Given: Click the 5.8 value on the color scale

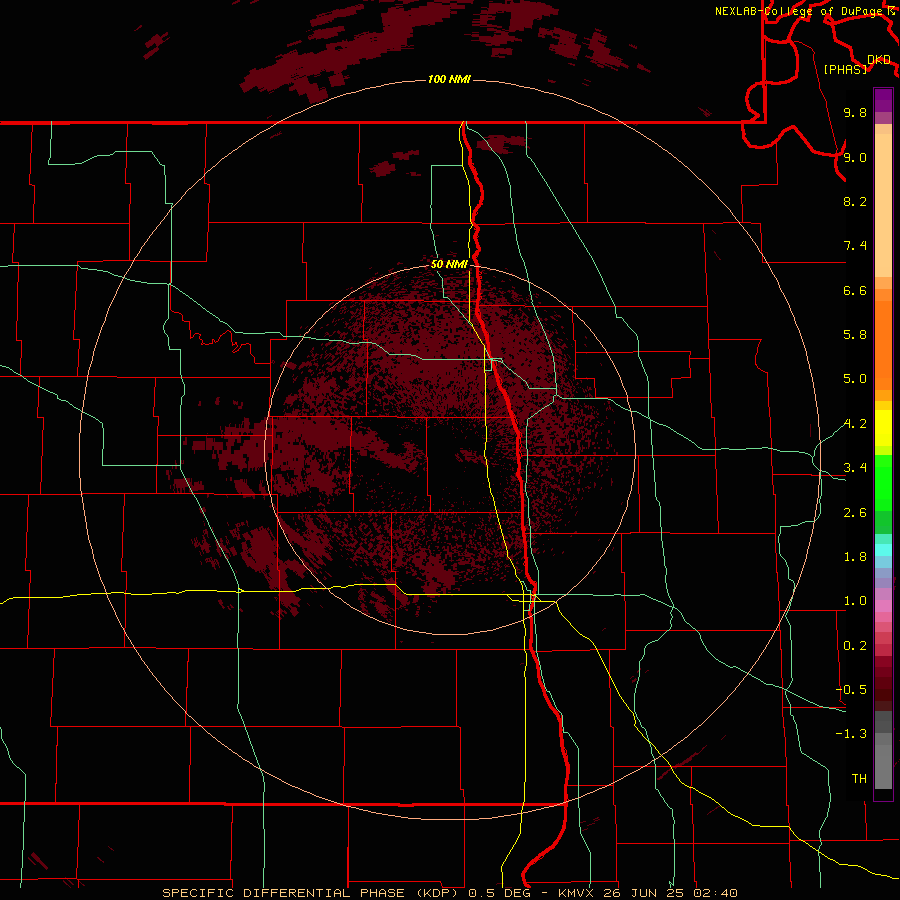Looking at the screenshot, I should coord(855,335).
